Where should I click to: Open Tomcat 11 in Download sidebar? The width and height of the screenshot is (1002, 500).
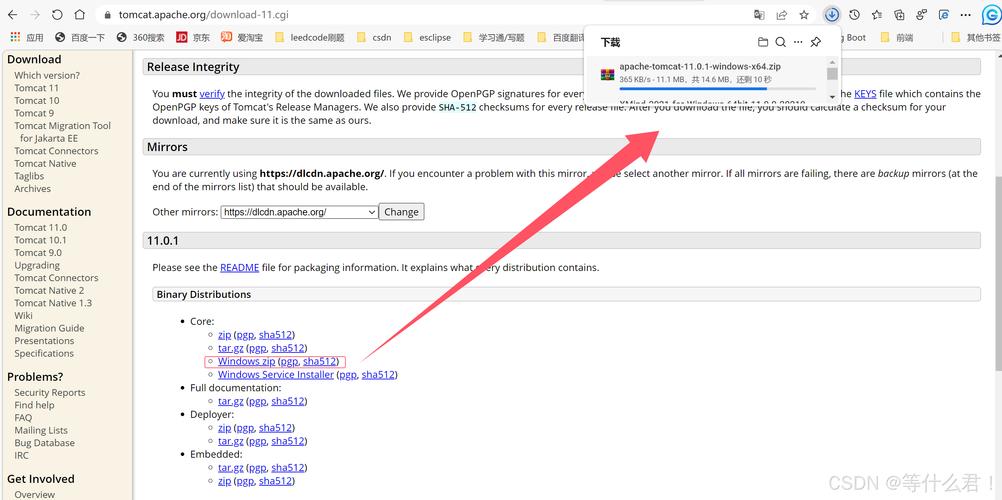(36, 88)
